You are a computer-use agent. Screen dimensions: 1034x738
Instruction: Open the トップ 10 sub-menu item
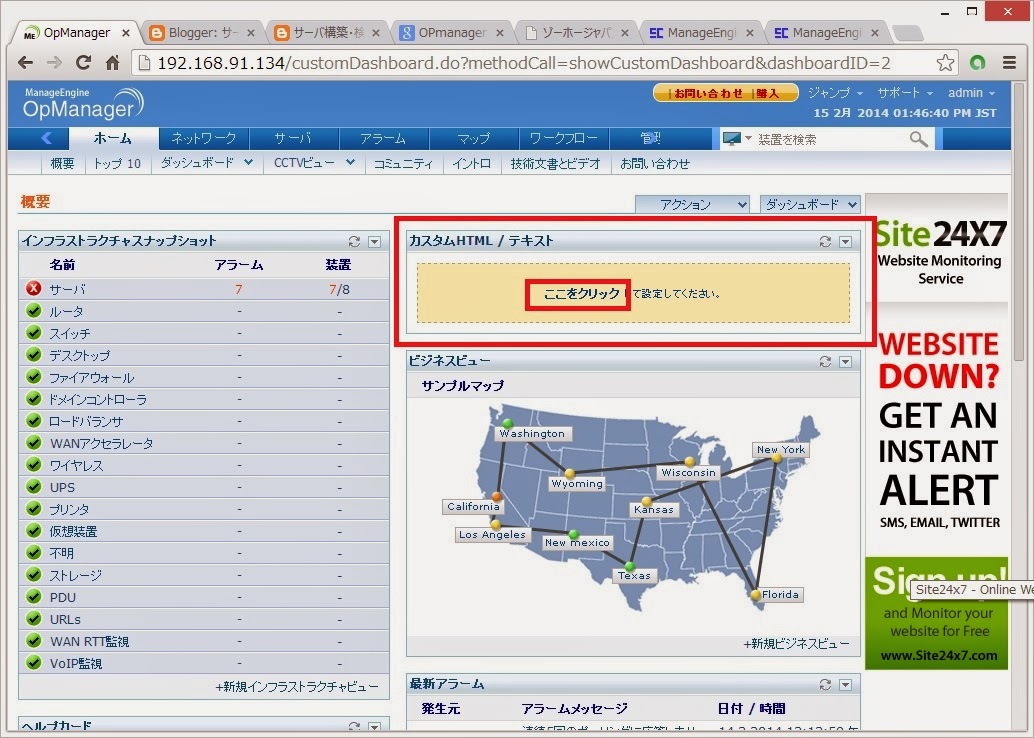[x=117, y=164]
